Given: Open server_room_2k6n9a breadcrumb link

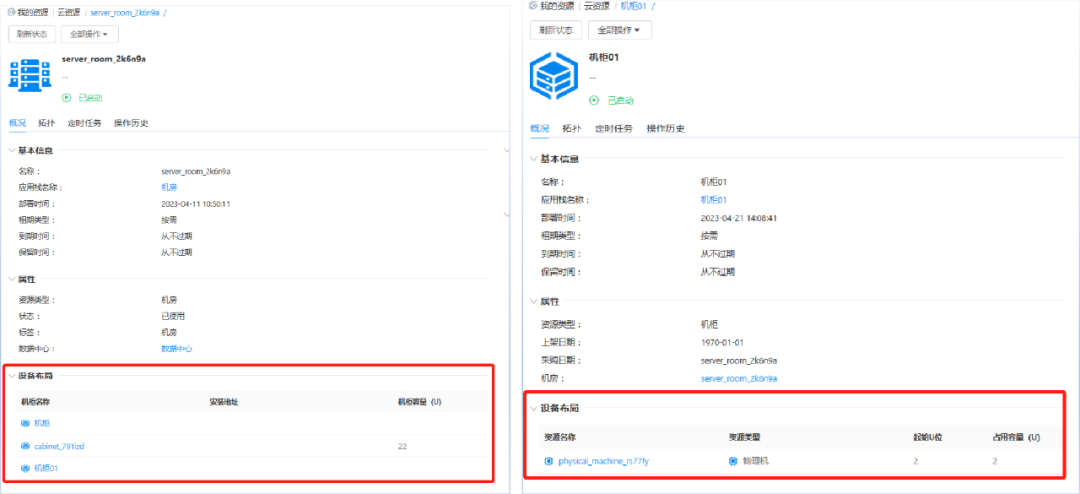Looking at the screenshot, I should (x=124, y=12).
